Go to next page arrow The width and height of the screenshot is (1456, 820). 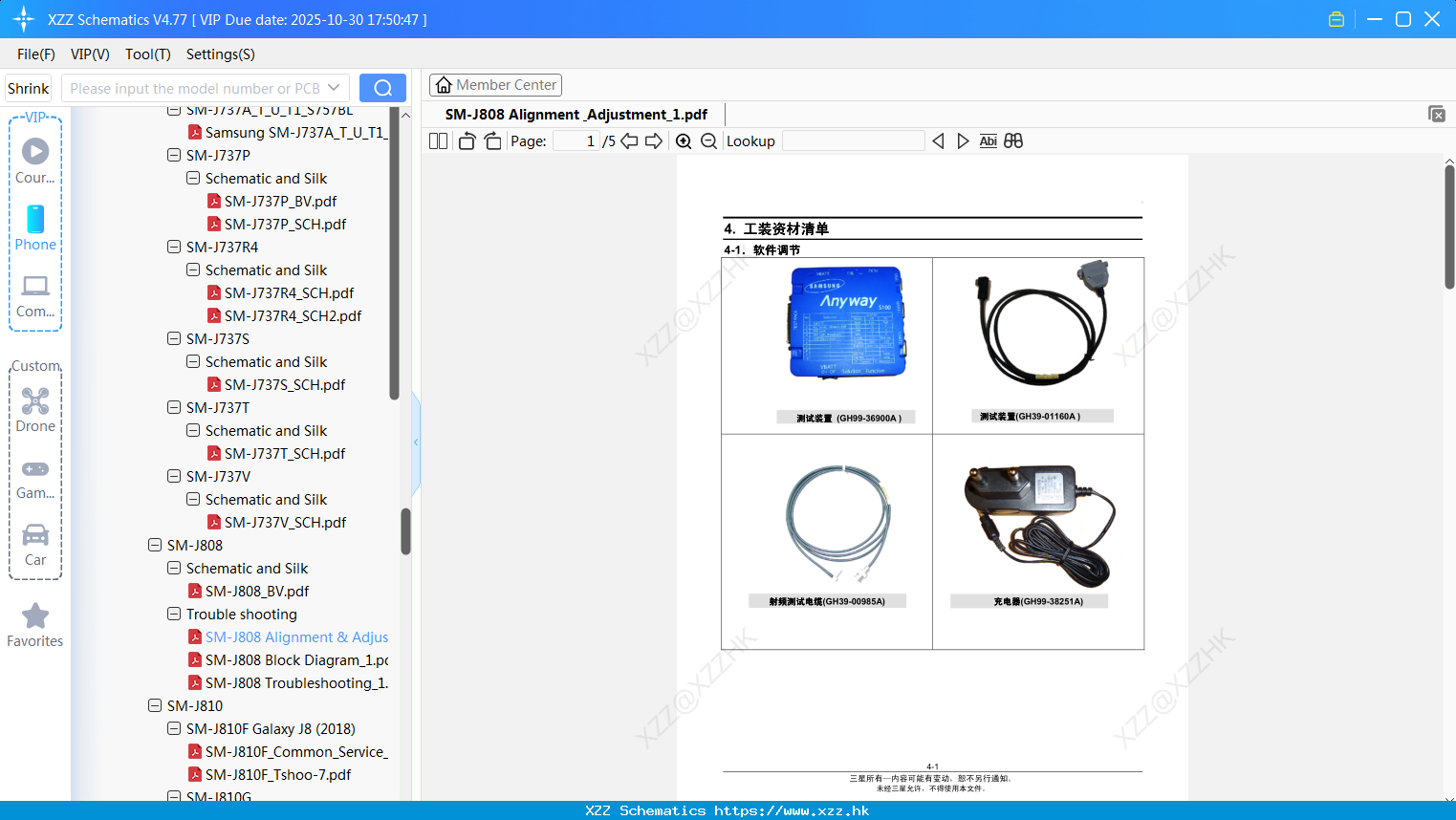pyautogui.click(x=654, y=141)
